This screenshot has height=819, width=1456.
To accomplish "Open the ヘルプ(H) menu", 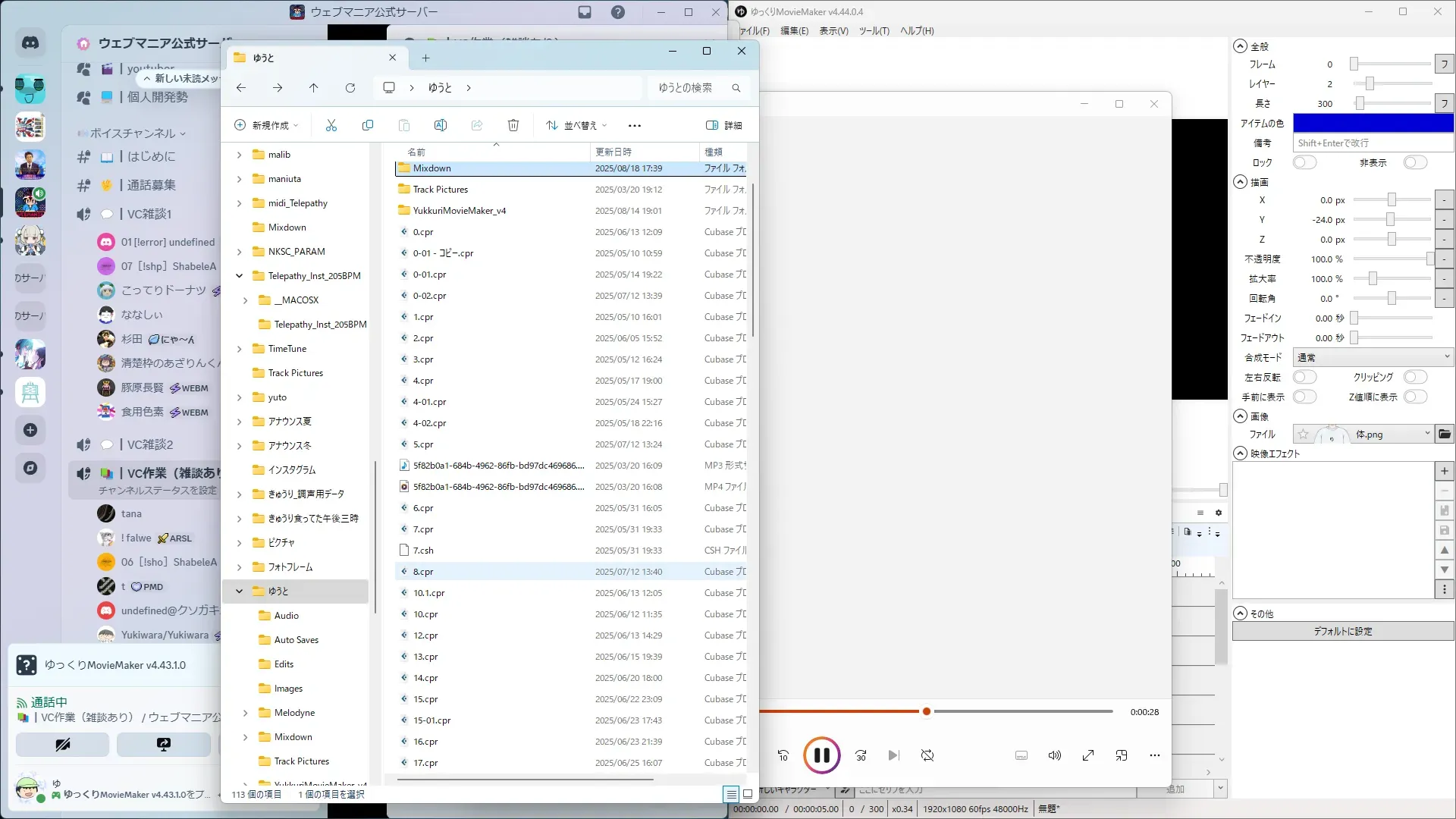I will point(917,31).
